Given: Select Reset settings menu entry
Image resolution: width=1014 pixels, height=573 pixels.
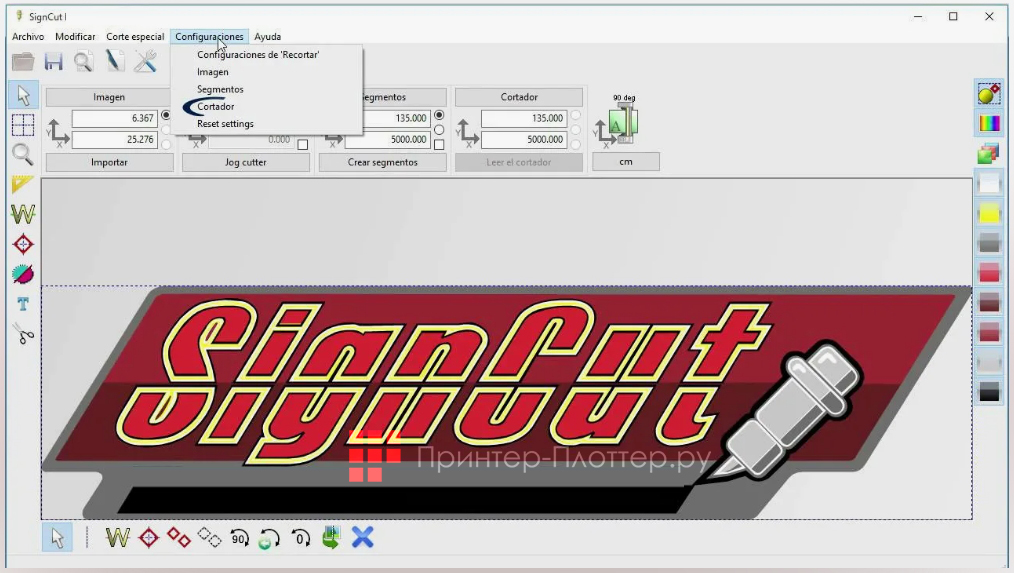Looking at the screenshot, I should pos(225,124).
